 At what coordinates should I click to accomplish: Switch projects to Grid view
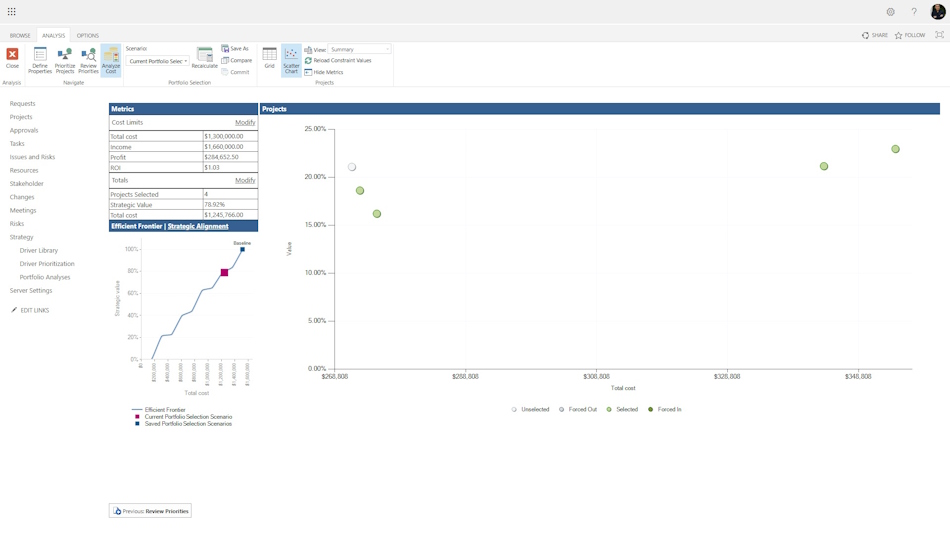point(270,58)
